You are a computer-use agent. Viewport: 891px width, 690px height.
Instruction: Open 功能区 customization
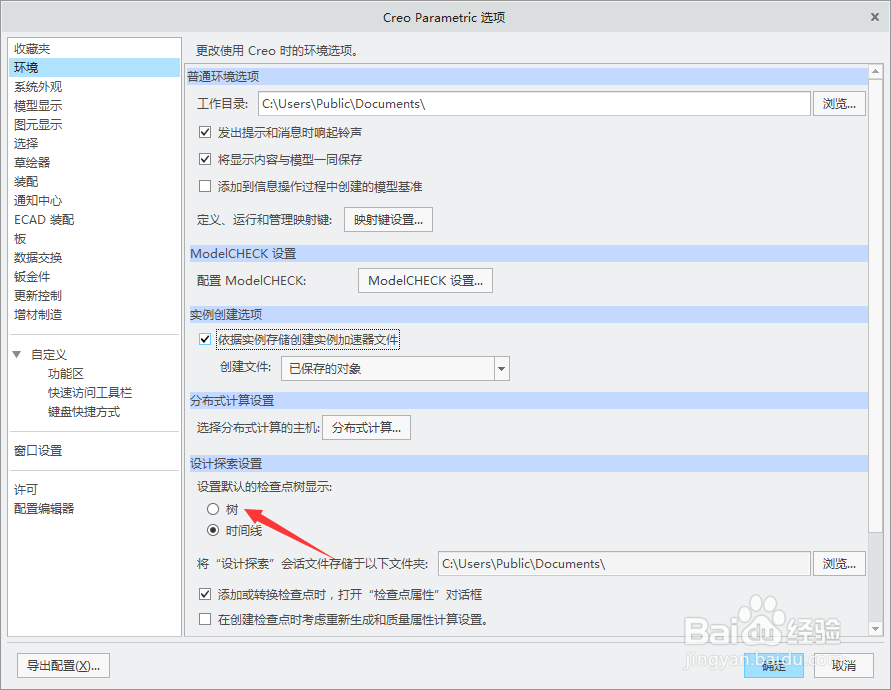pos(66,374)
